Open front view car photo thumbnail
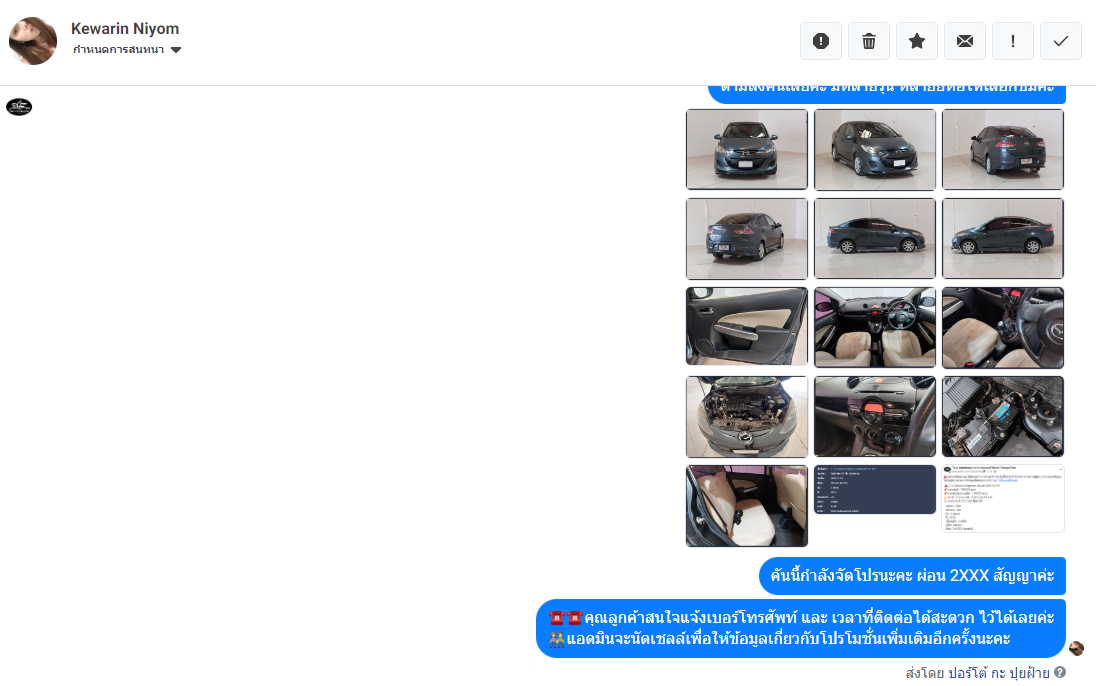Image resolution: width=1096 pixels, height=686 pixels. coord(747,149)
